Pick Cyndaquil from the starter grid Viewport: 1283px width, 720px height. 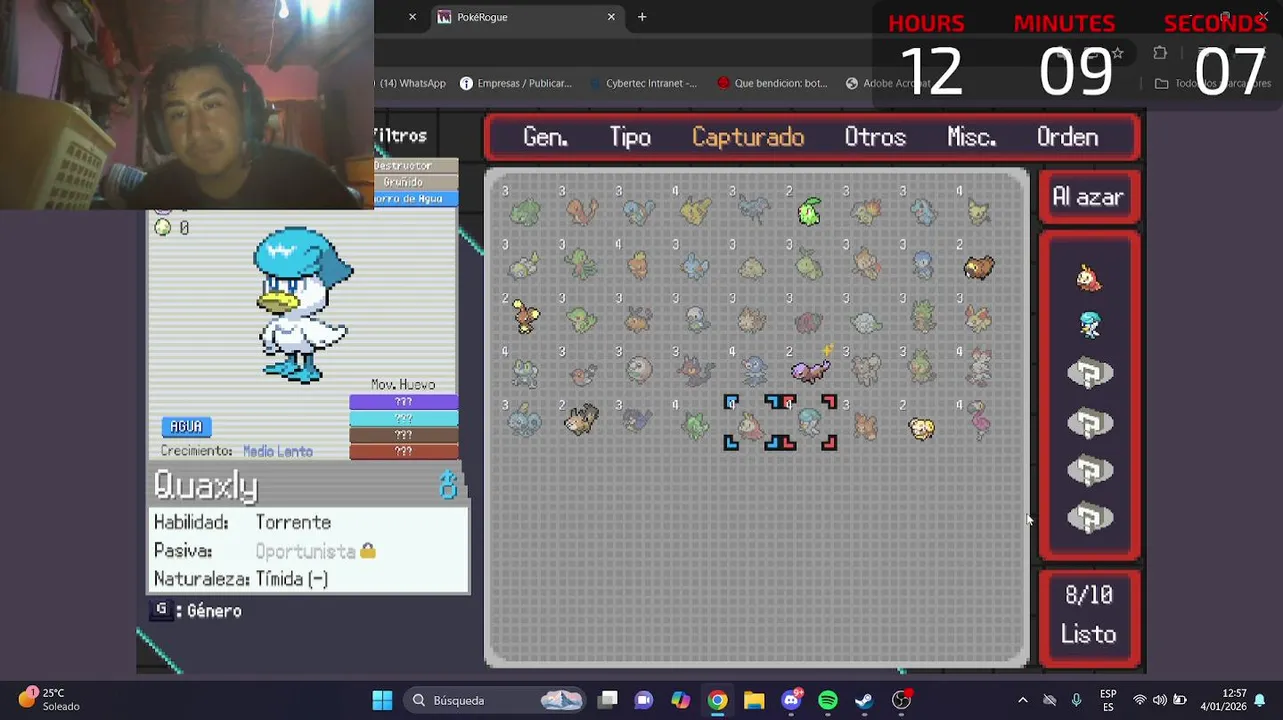coord(866,211)
